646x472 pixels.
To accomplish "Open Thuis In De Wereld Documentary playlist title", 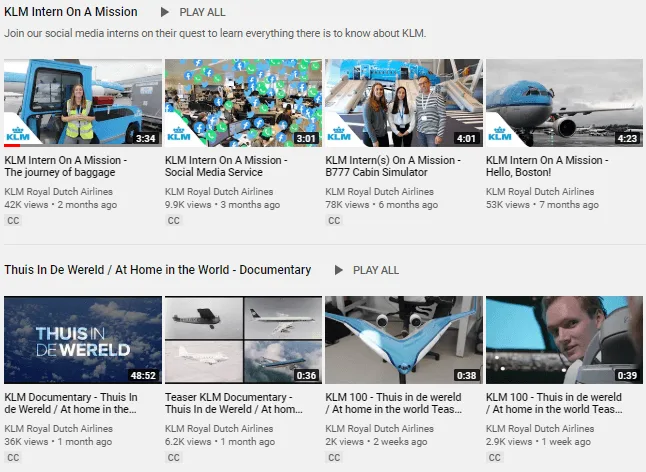I will click(x=158, y=270).
